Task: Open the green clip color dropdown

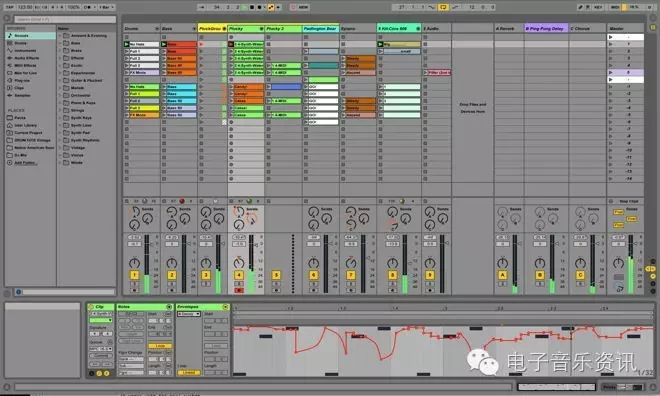Action: (101, 321)
